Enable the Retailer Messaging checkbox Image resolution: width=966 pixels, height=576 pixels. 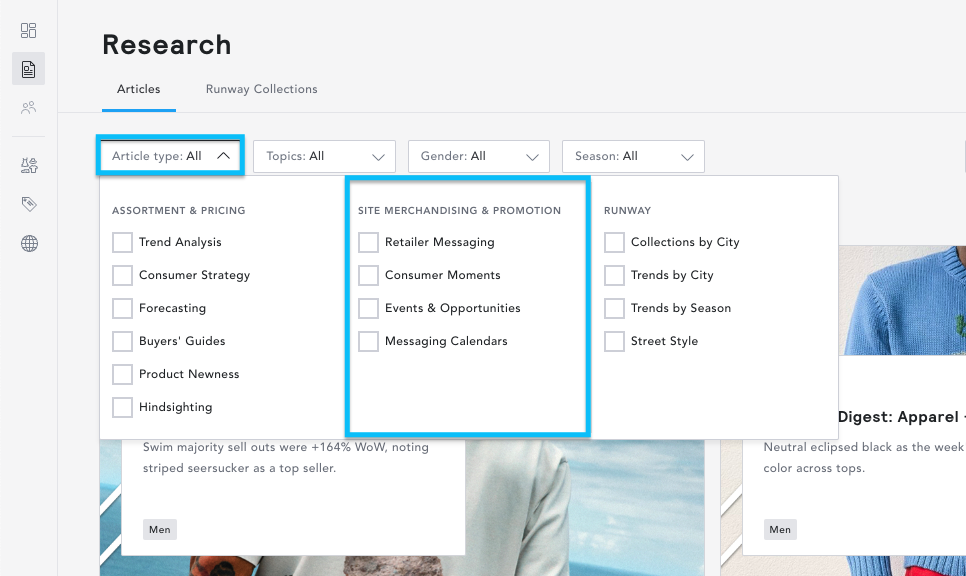pos(368,242)
